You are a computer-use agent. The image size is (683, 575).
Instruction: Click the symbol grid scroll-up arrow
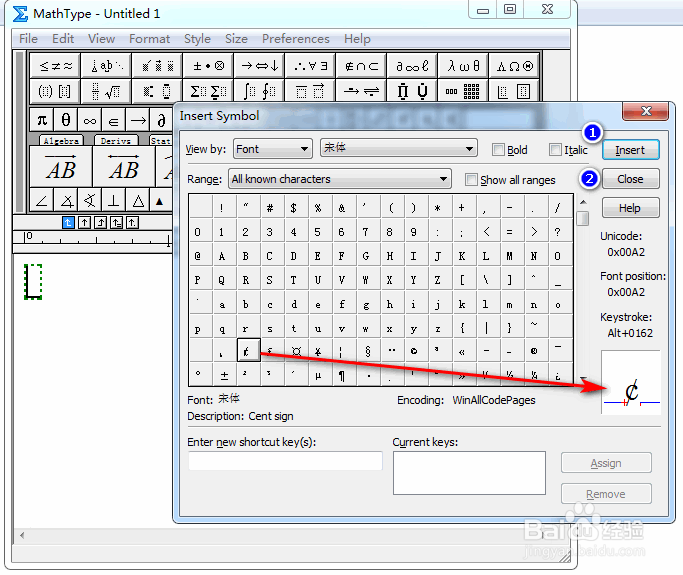pyautogui.click(x=583, y=202)
